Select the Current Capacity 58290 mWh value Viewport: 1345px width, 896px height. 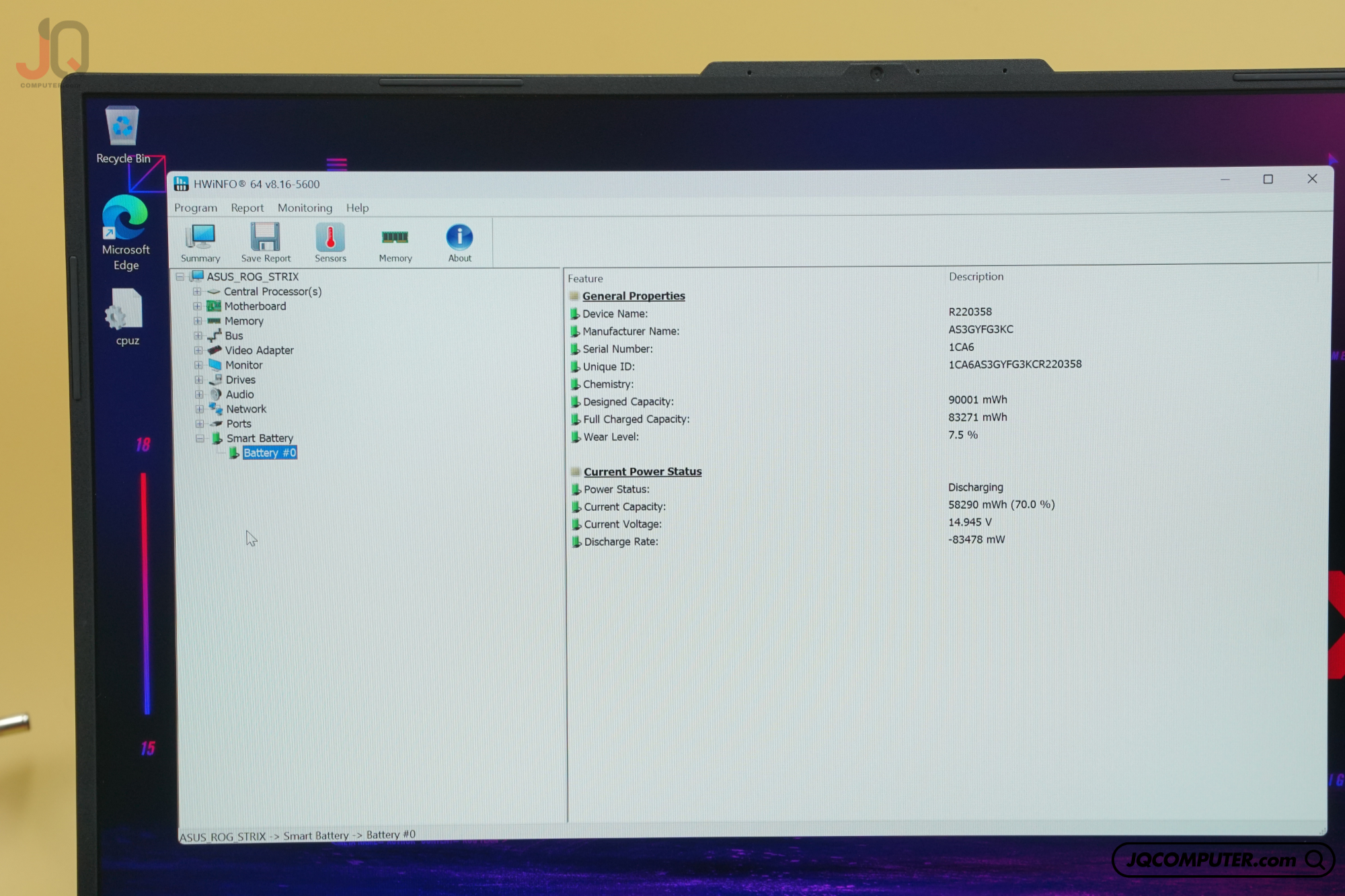(x=1001, y=505)
